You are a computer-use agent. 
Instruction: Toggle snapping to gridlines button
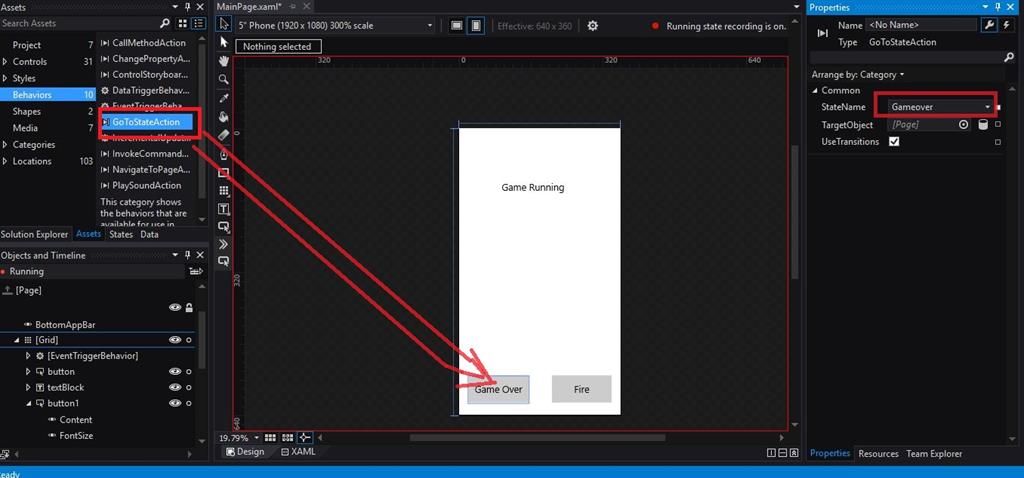coord(287,438)
